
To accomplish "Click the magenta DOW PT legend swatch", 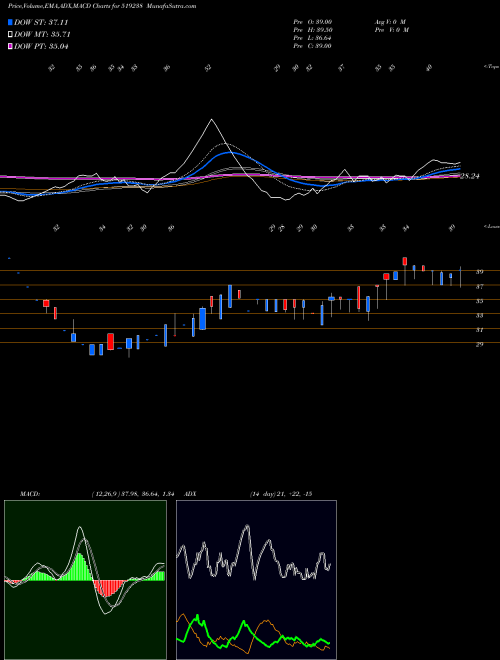I will pyautogui.click(x=11, y=46).
